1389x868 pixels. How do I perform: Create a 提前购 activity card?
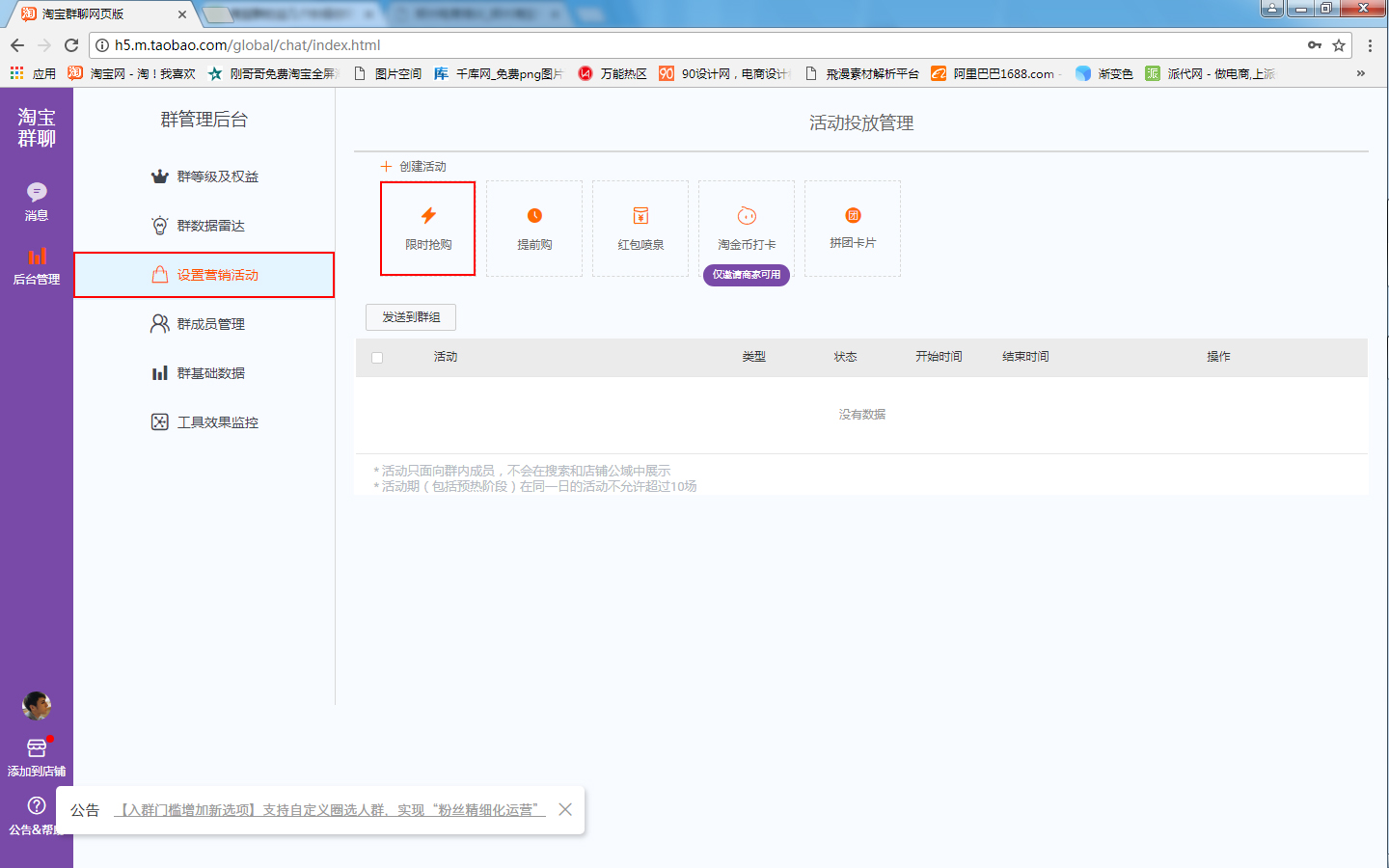[534, 229]
